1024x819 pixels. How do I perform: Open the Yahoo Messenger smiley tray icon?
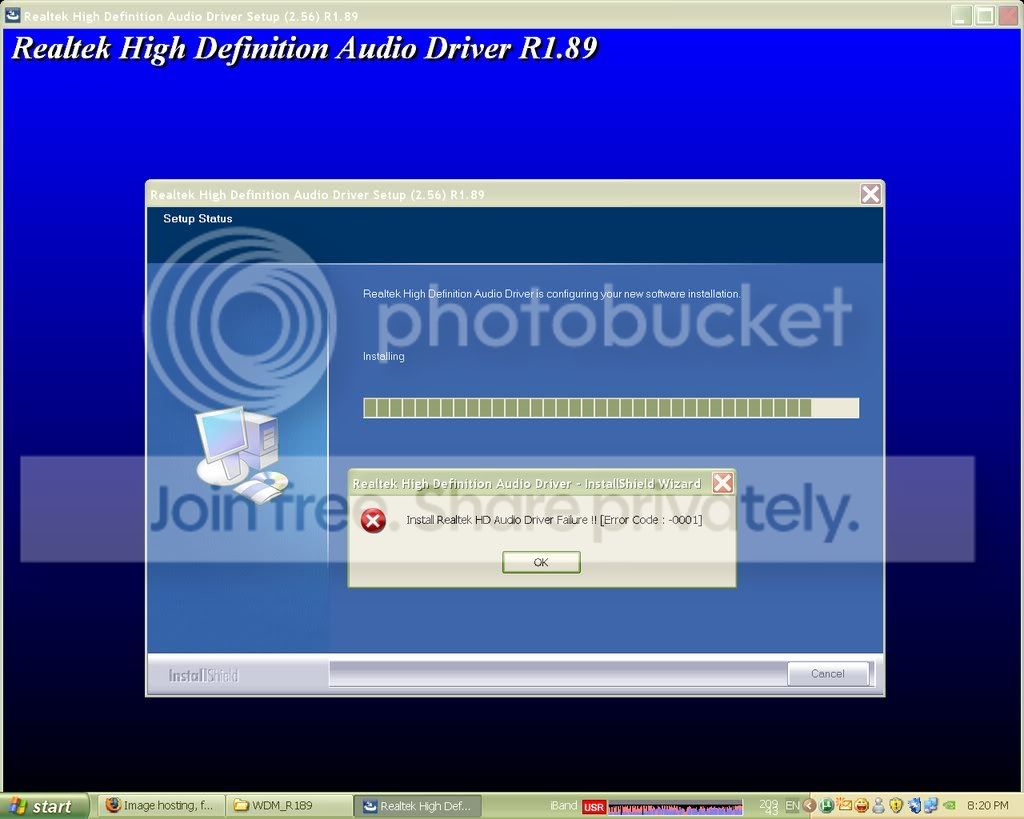click(x=861, y=805)
